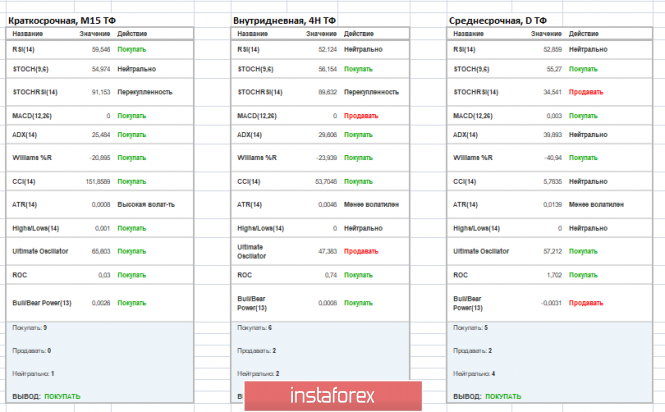Select 'Продавать: 0' summary in M15 table
665x412 pixels.
(x=31, y=350)
